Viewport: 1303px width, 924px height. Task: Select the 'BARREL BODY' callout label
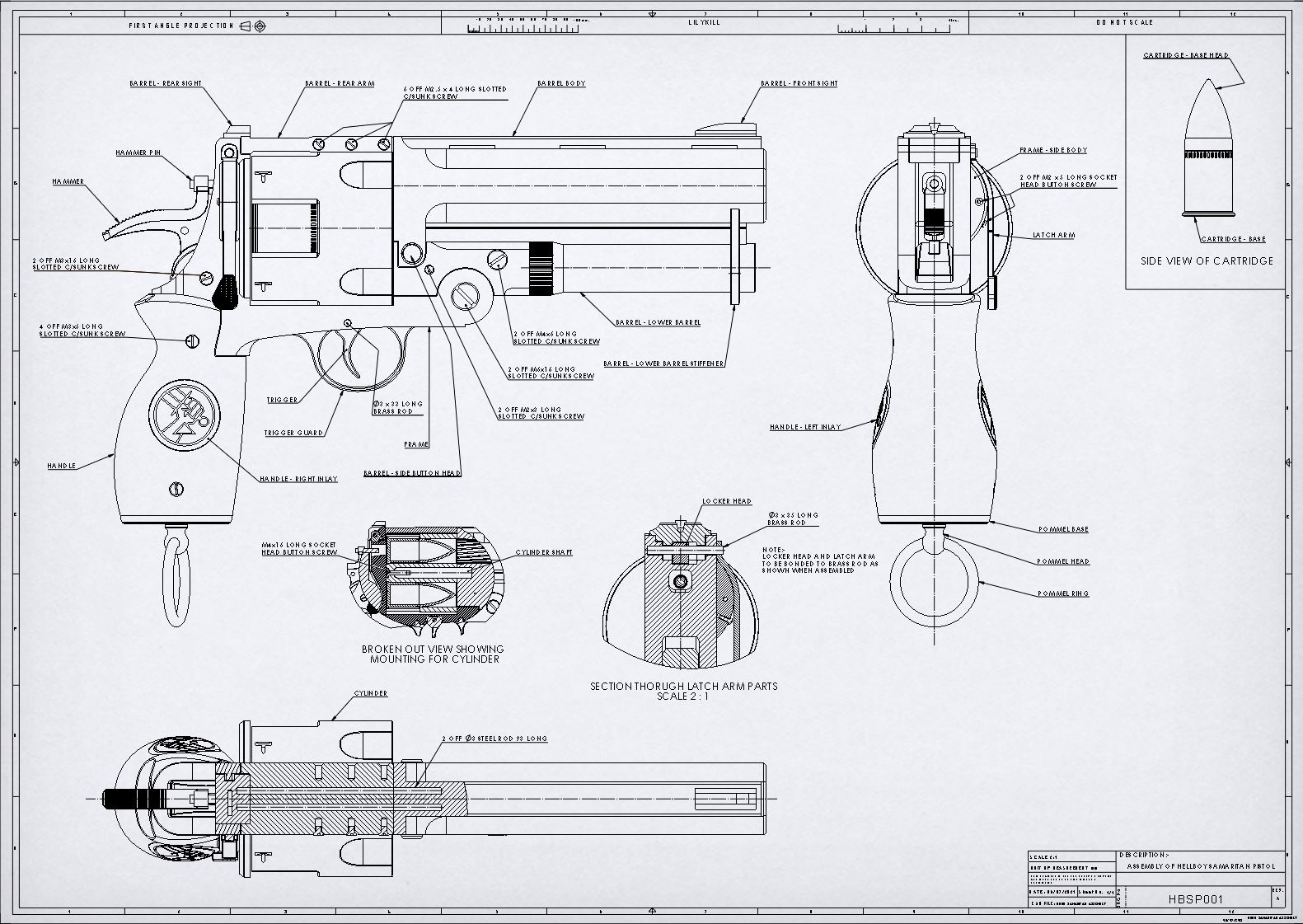(561, 83)
